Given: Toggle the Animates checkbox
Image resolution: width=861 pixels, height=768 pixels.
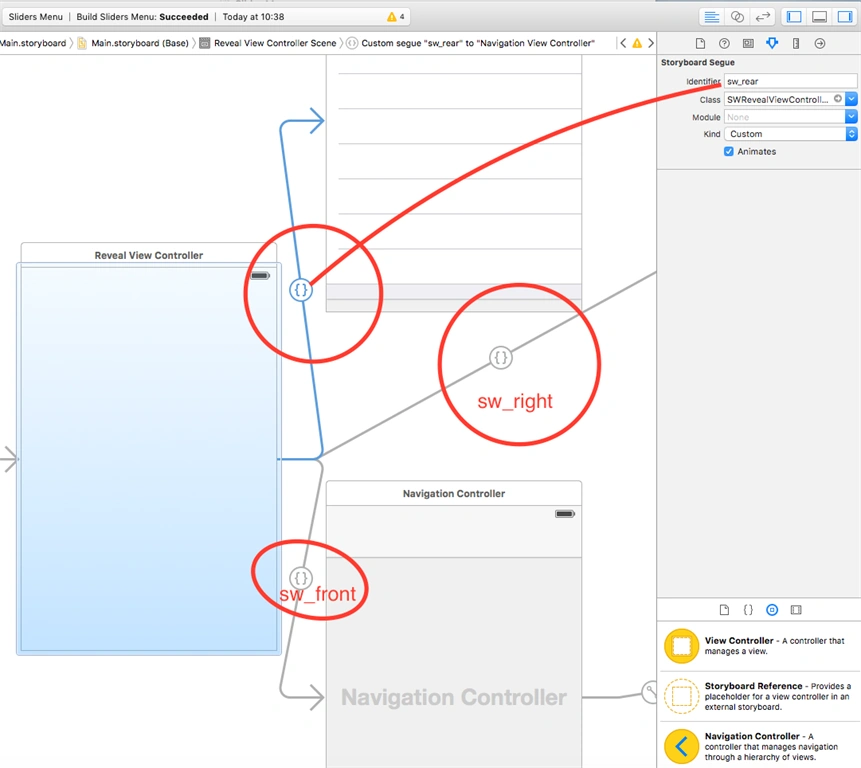Looking at the screenshot, I should point(729,152).
